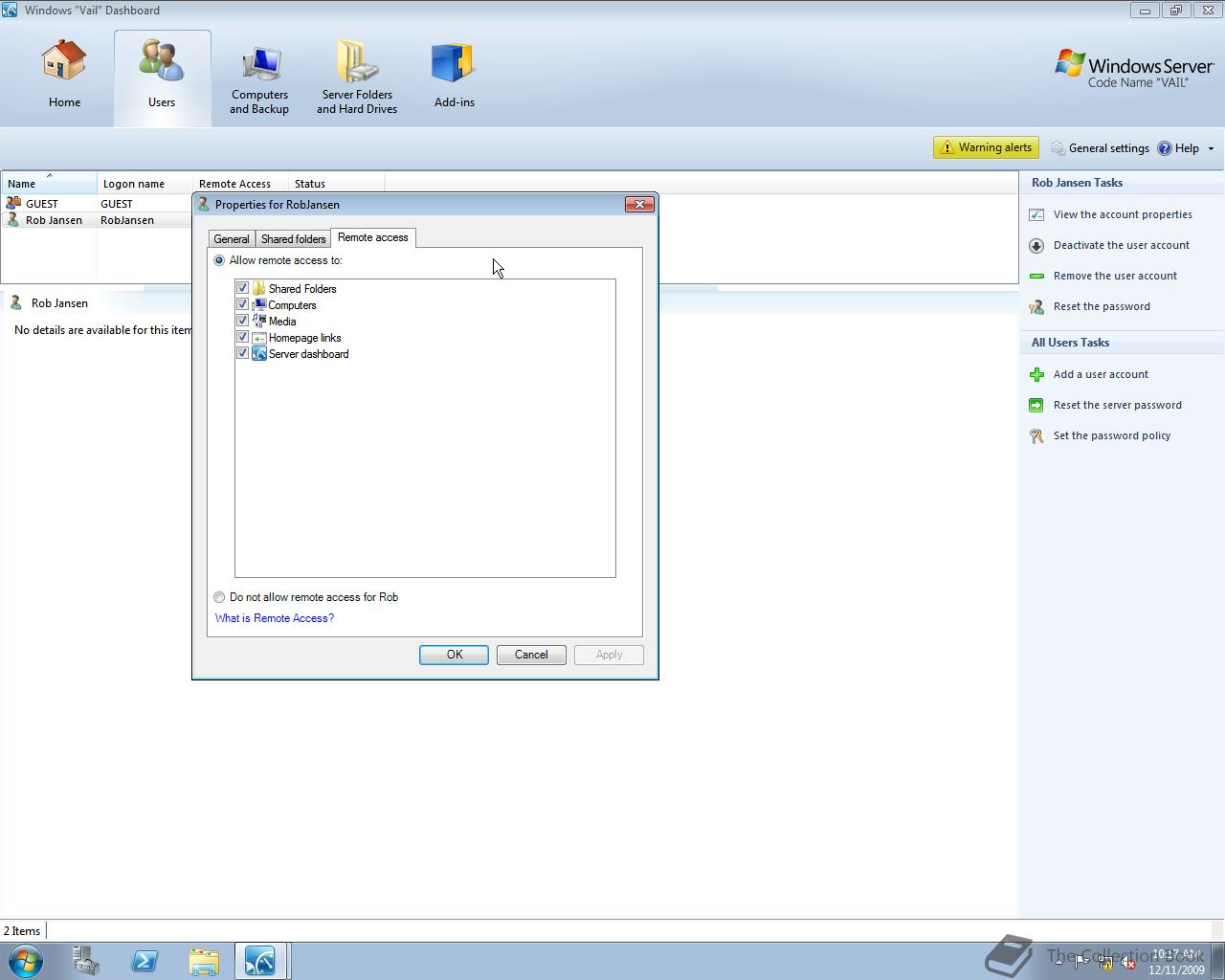Screen dimensions: 1225x980
Task: Uncheck the Shared Folders checkbox
Action: click(242, 288)
